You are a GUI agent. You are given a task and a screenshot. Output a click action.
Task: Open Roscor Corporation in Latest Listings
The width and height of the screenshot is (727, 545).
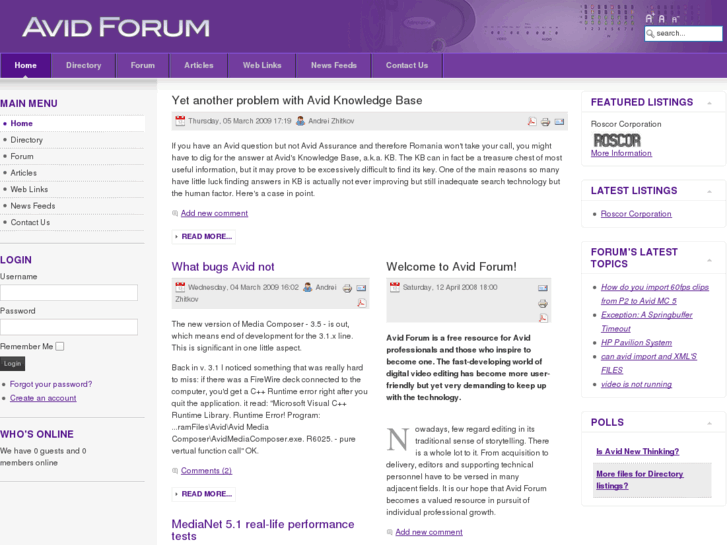636,214
